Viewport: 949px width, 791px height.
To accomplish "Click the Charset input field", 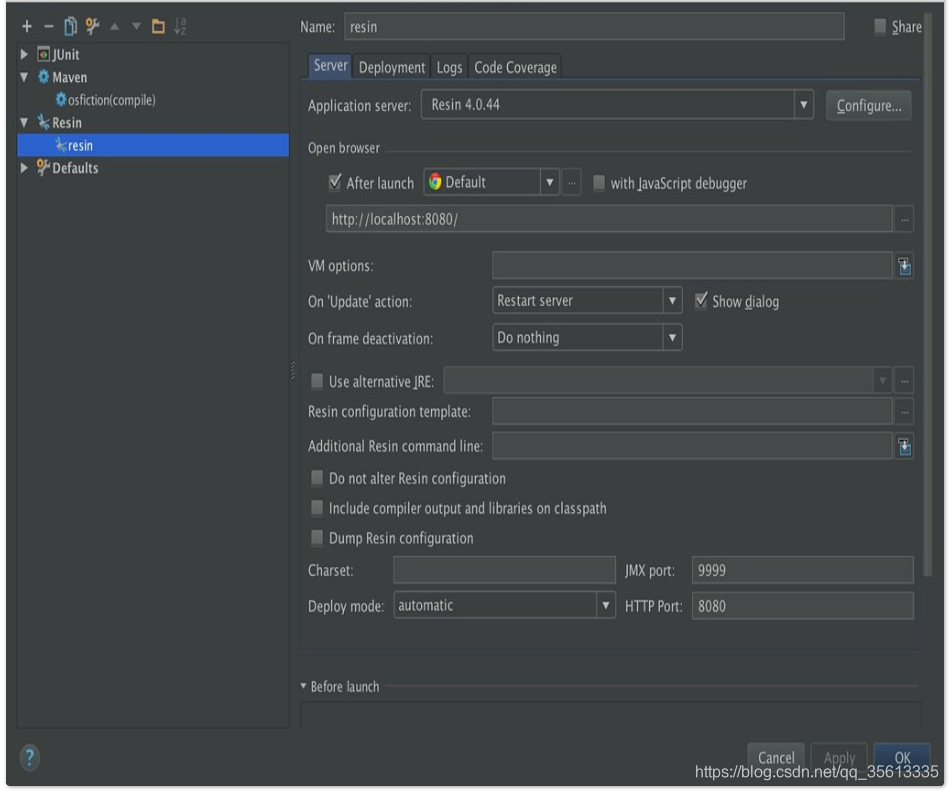I will [504, 569].
